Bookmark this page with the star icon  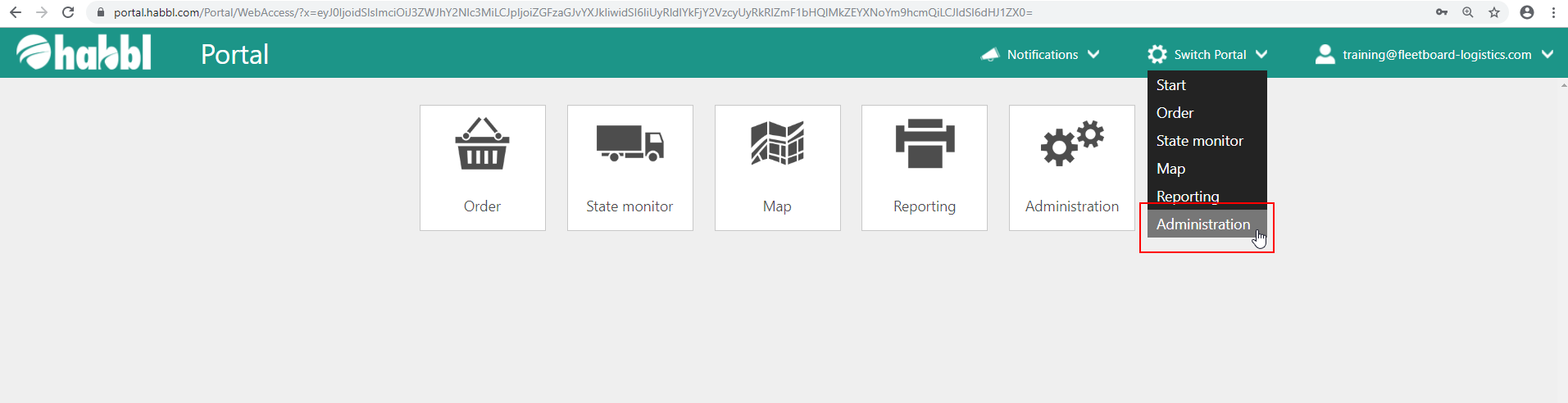pos(1494,12)
